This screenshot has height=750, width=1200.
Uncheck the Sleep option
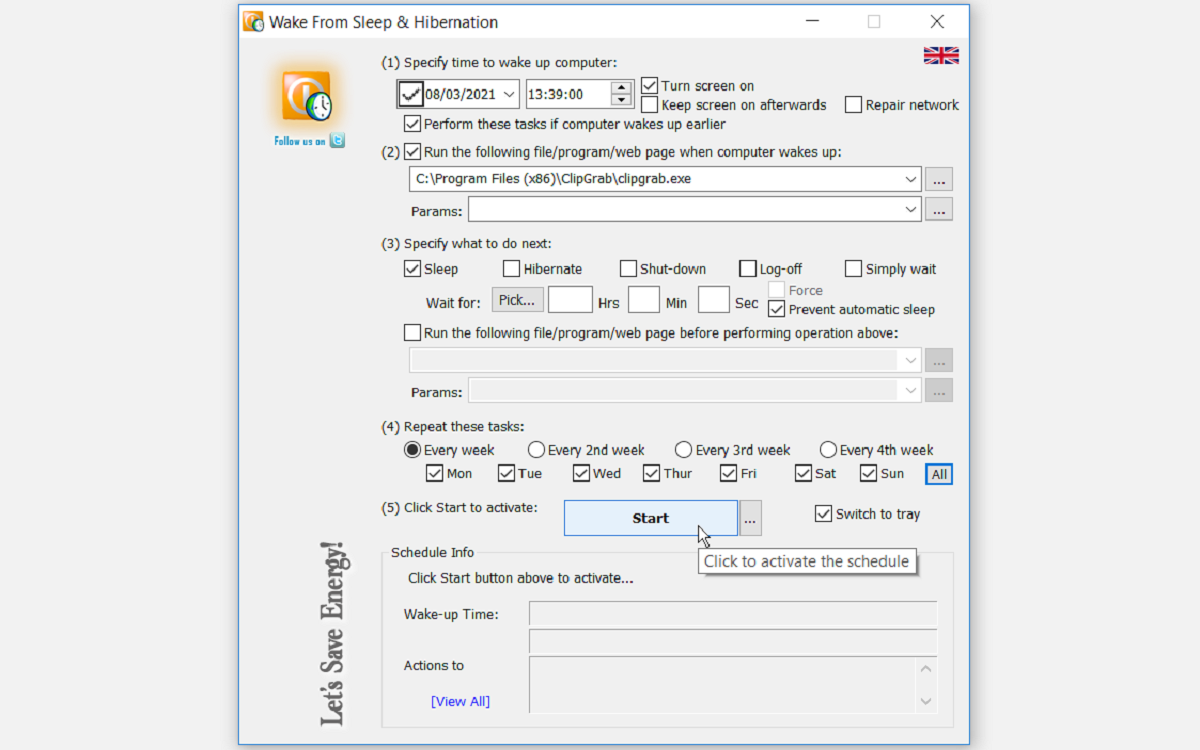click(412, 269)
